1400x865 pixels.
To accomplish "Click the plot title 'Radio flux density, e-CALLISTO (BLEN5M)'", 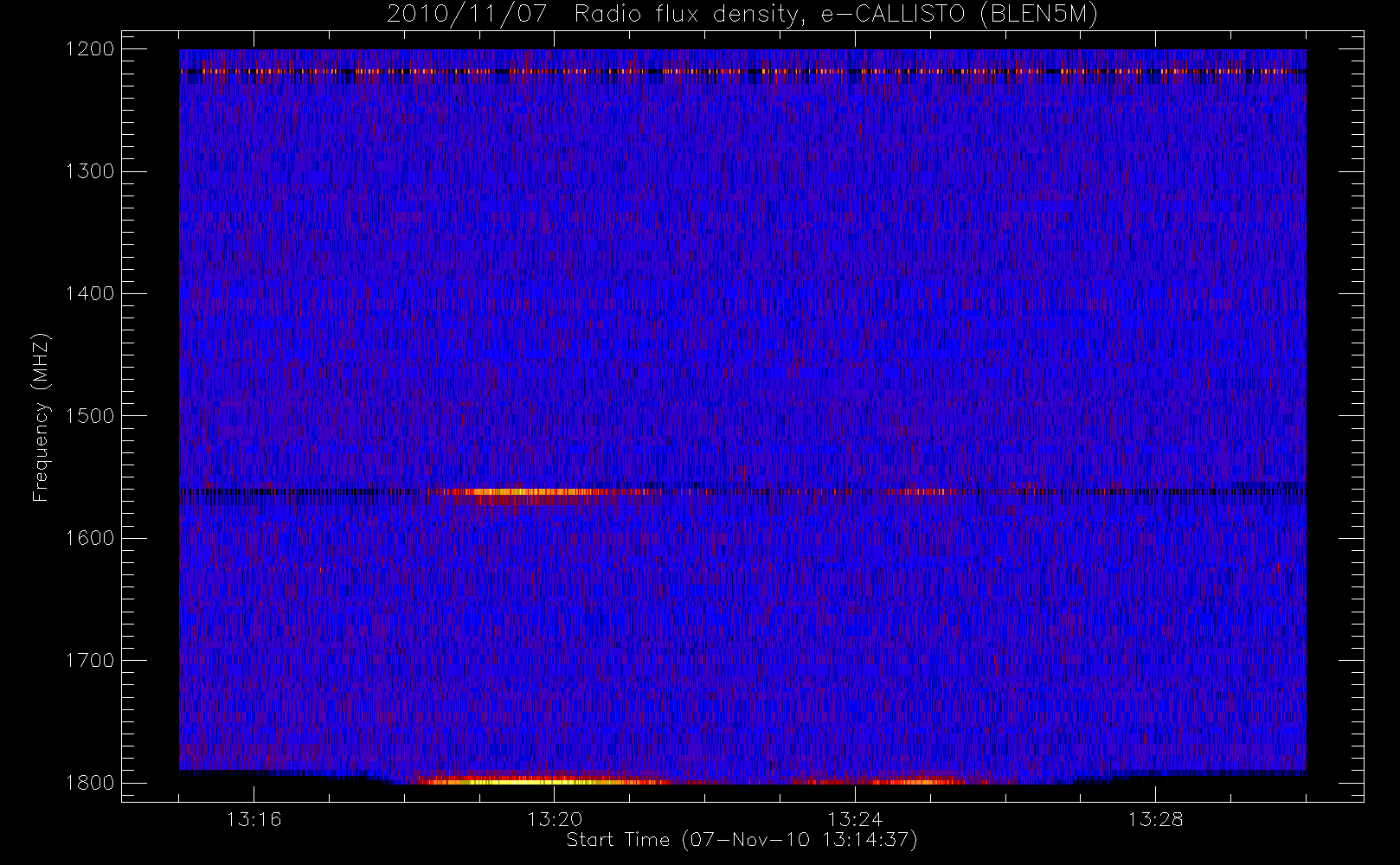I will (x=836, y=15).
